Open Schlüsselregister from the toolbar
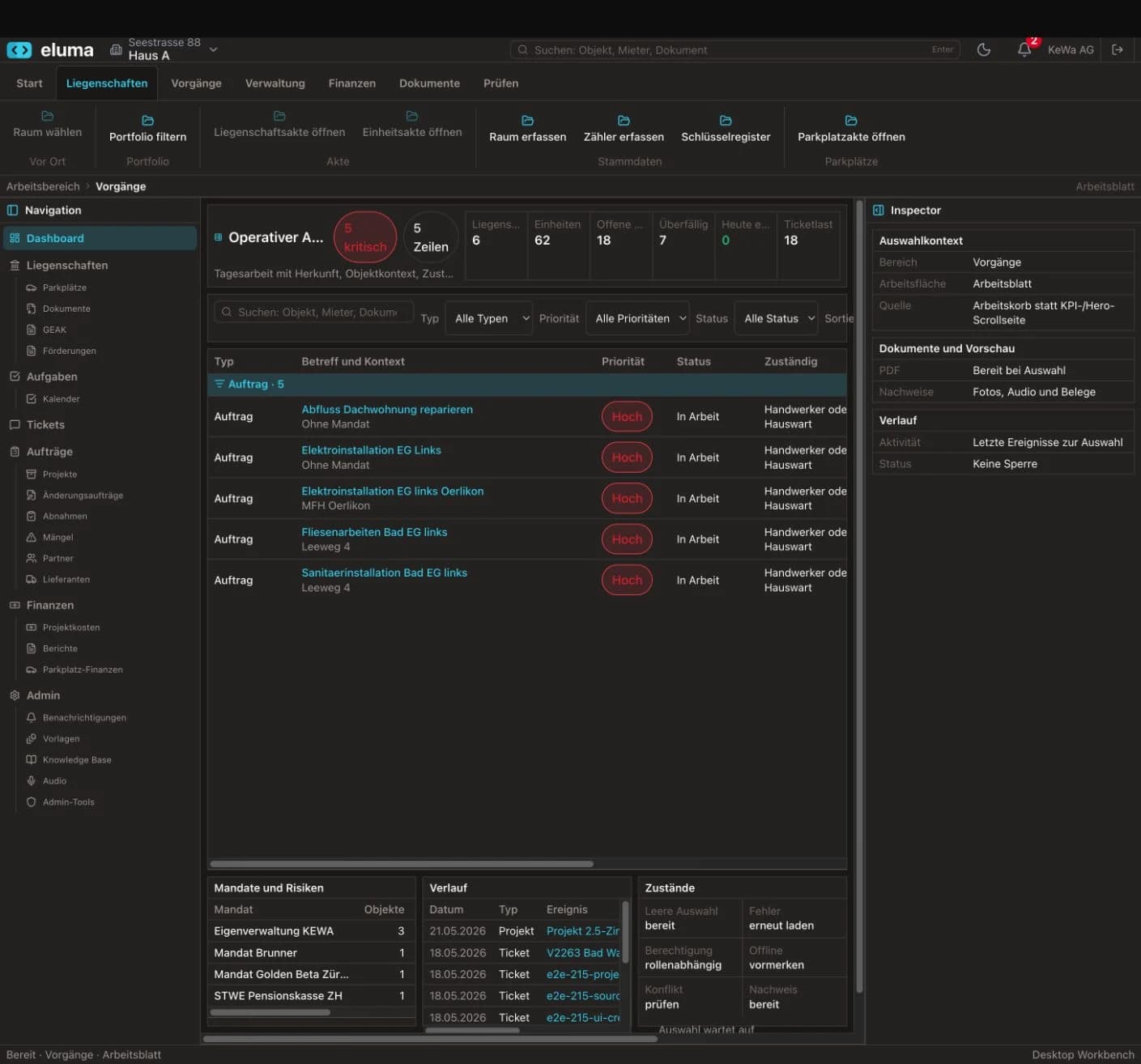 [726, 129]
